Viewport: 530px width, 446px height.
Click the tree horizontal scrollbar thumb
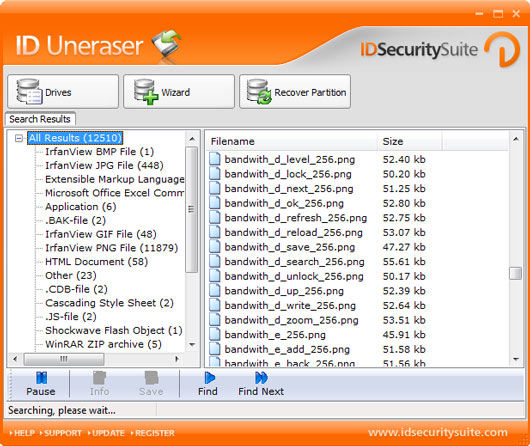tap(64, 359)
